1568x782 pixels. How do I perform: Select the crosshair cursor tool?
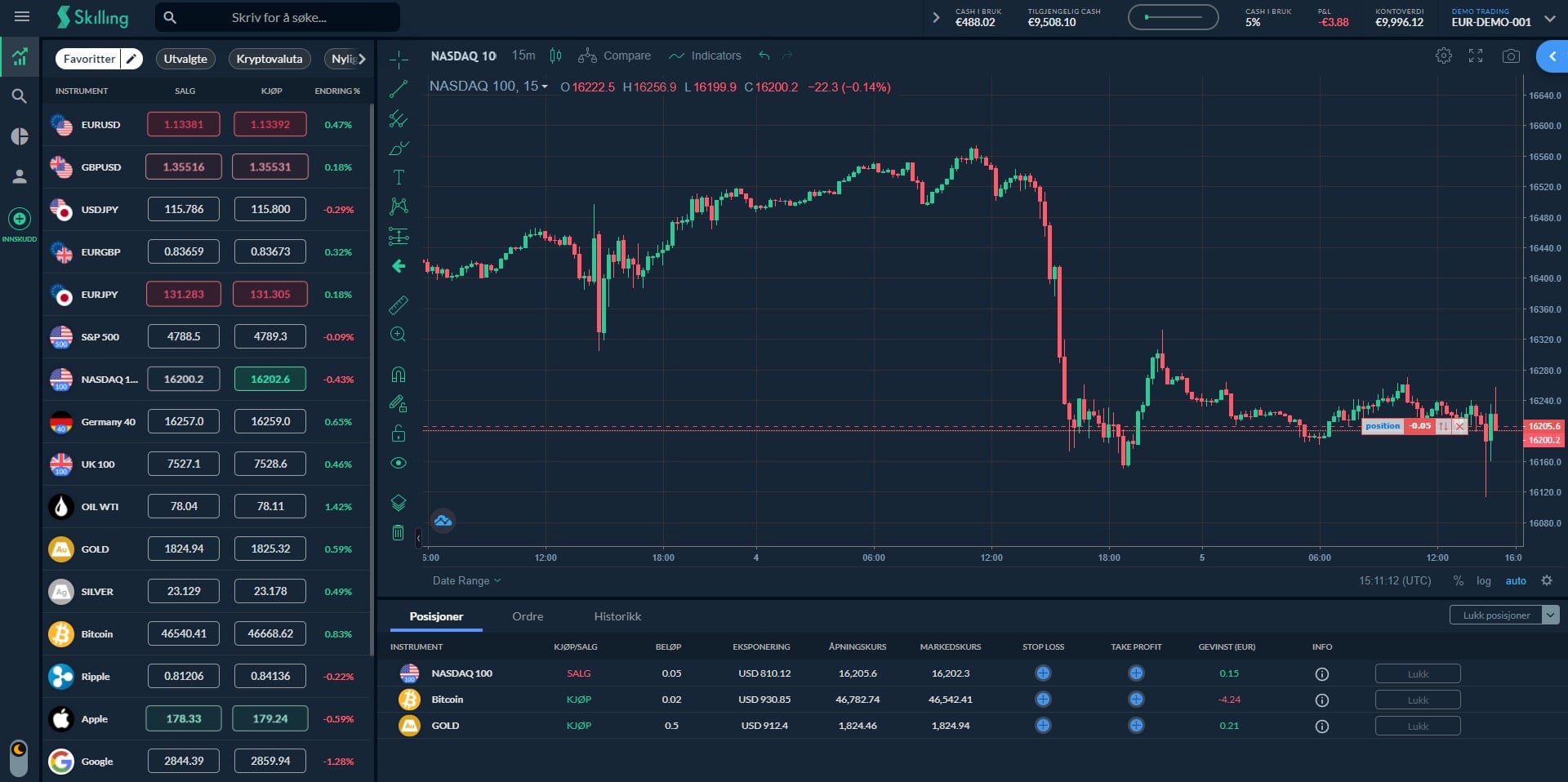click(399, 60)
